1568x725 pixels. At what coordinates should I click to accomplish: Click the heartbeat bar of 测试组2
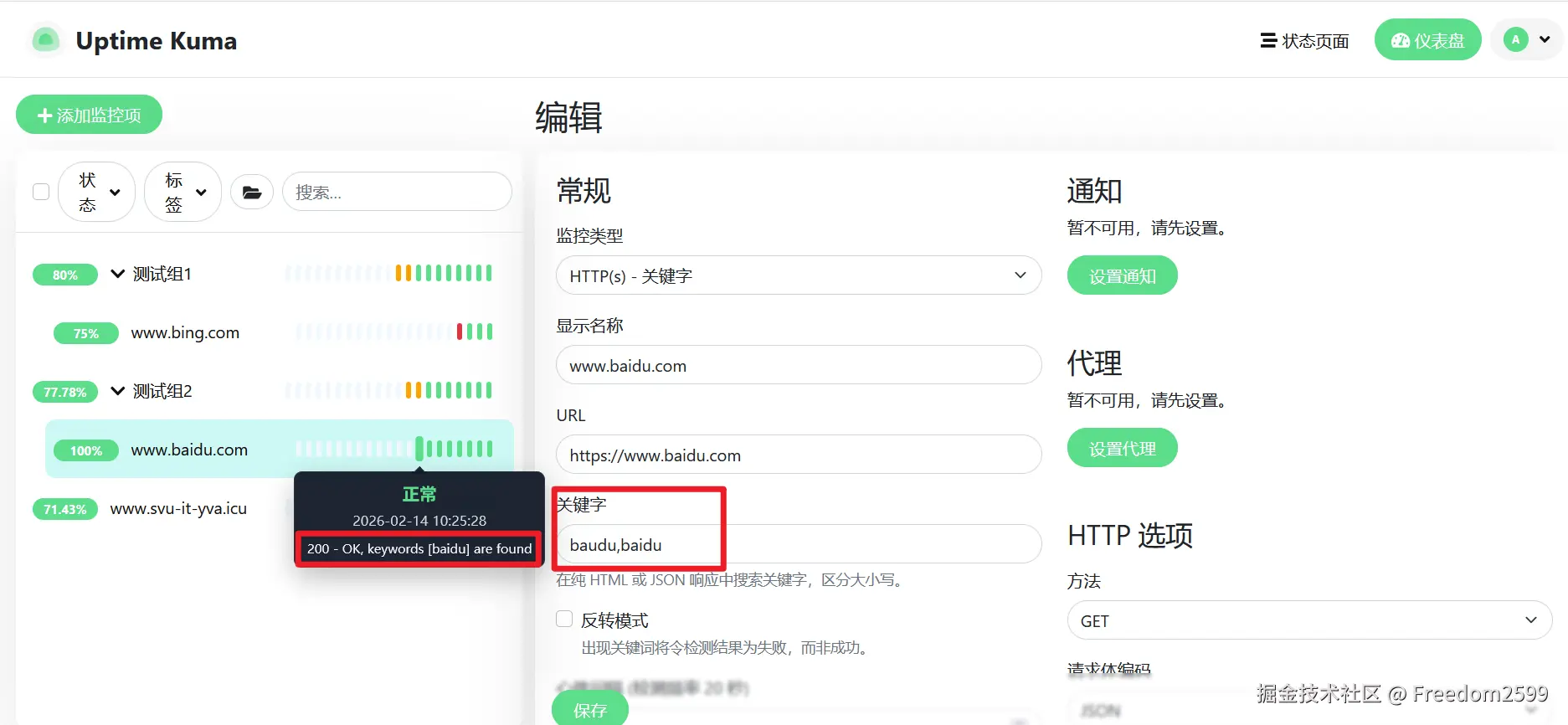(x=389, y=390)
